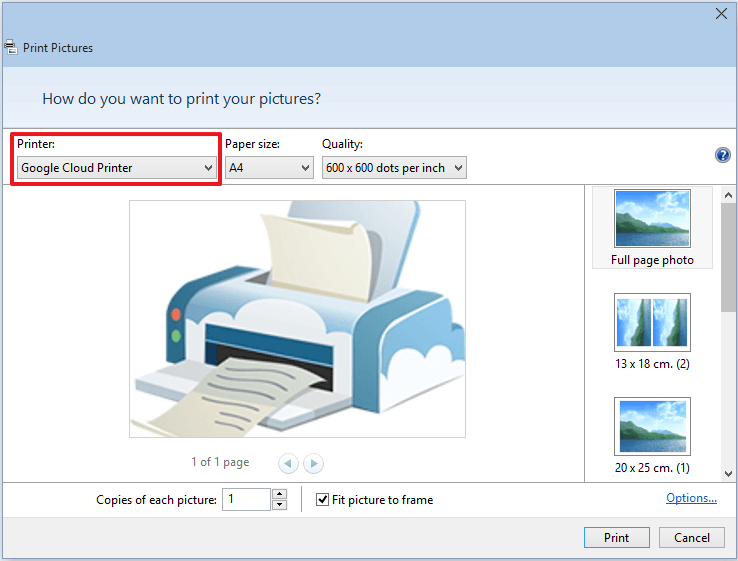Choose the 13 x 18 cm. layout
Viewport: 738px width, 561px height.
tap(652, 332)
